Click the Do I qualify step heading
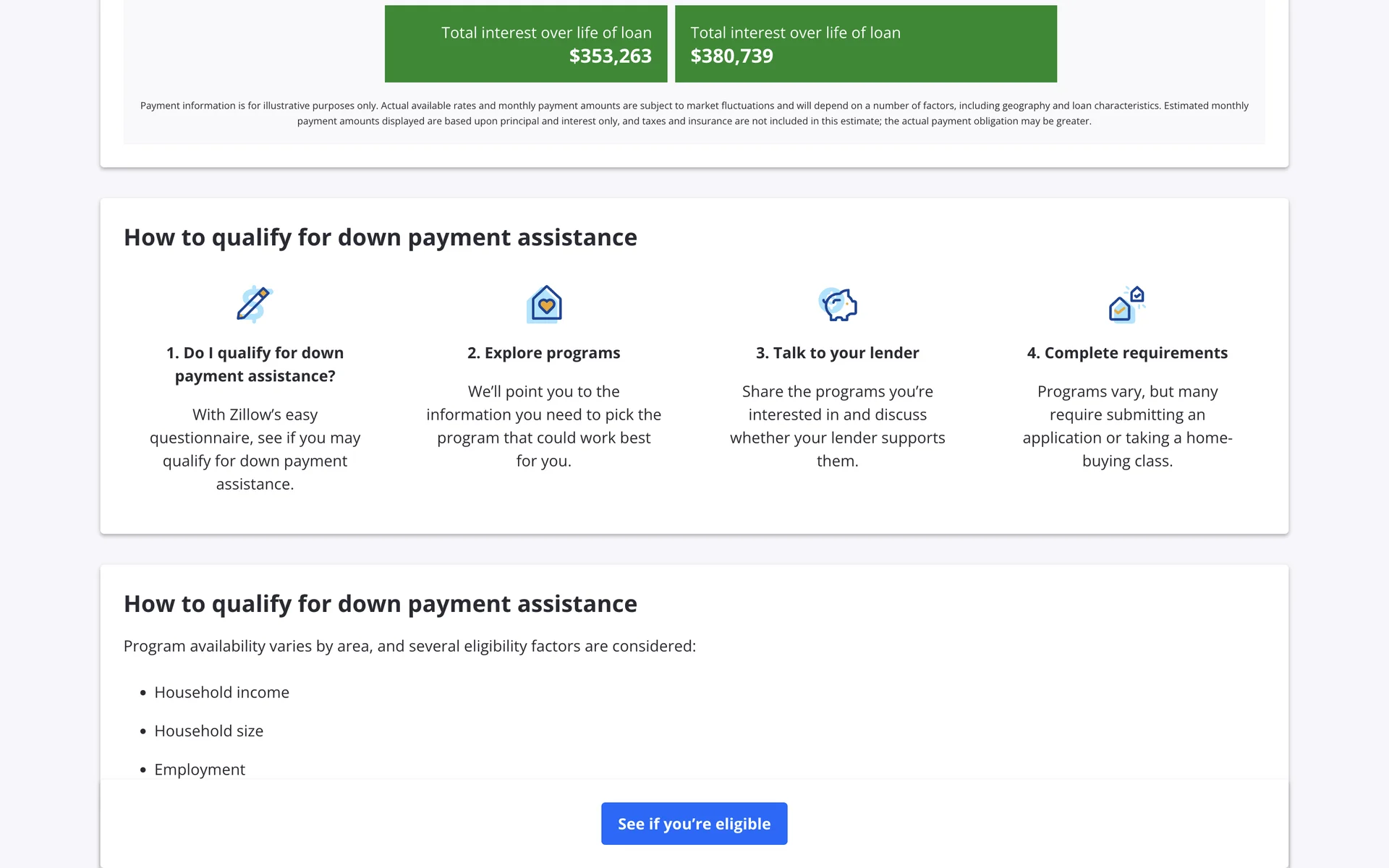 [x=255, y=364]
